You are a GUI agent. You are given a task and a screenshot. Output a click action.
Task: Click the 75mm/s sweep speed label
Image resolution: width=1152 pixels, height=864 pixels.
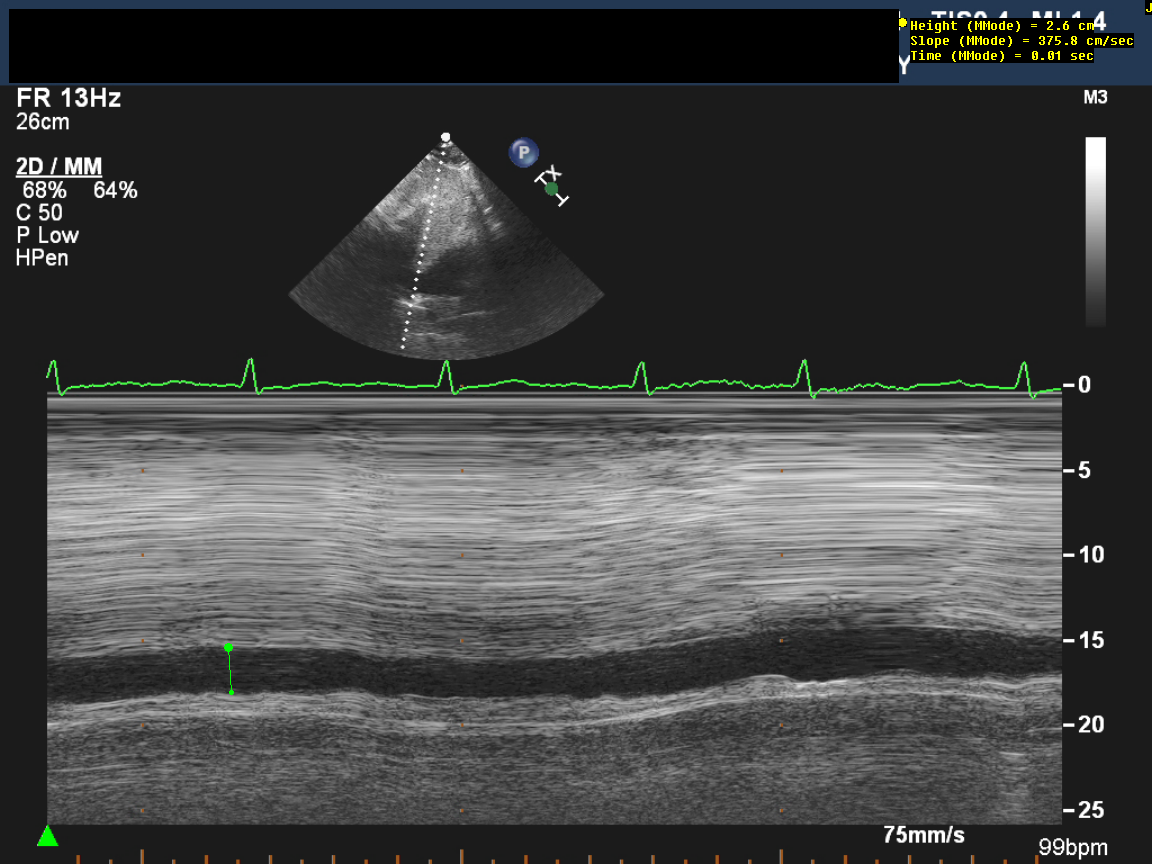924,834
